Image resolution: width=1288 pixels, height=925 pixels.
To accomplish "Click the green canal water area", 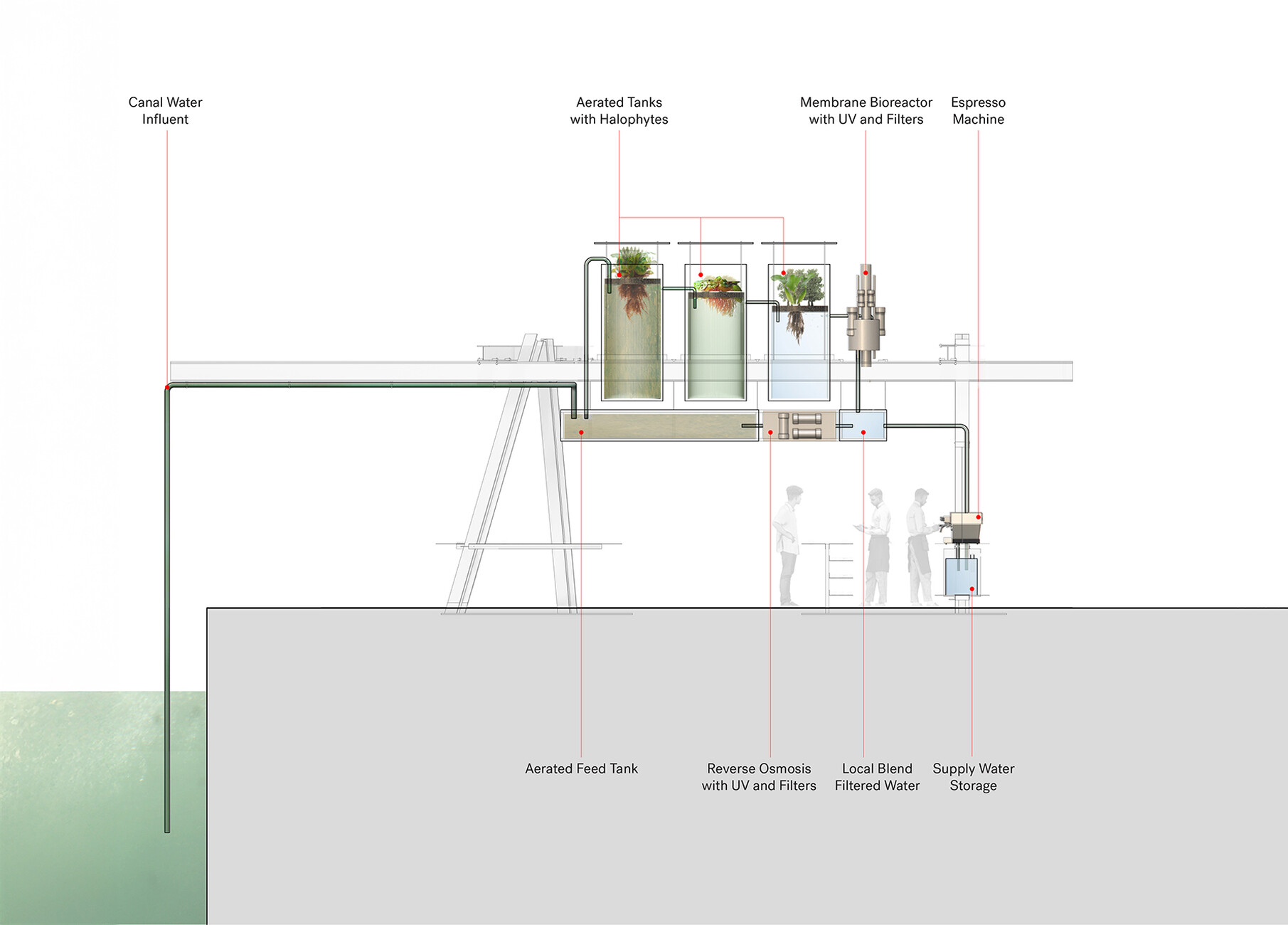I will point(85,804).
